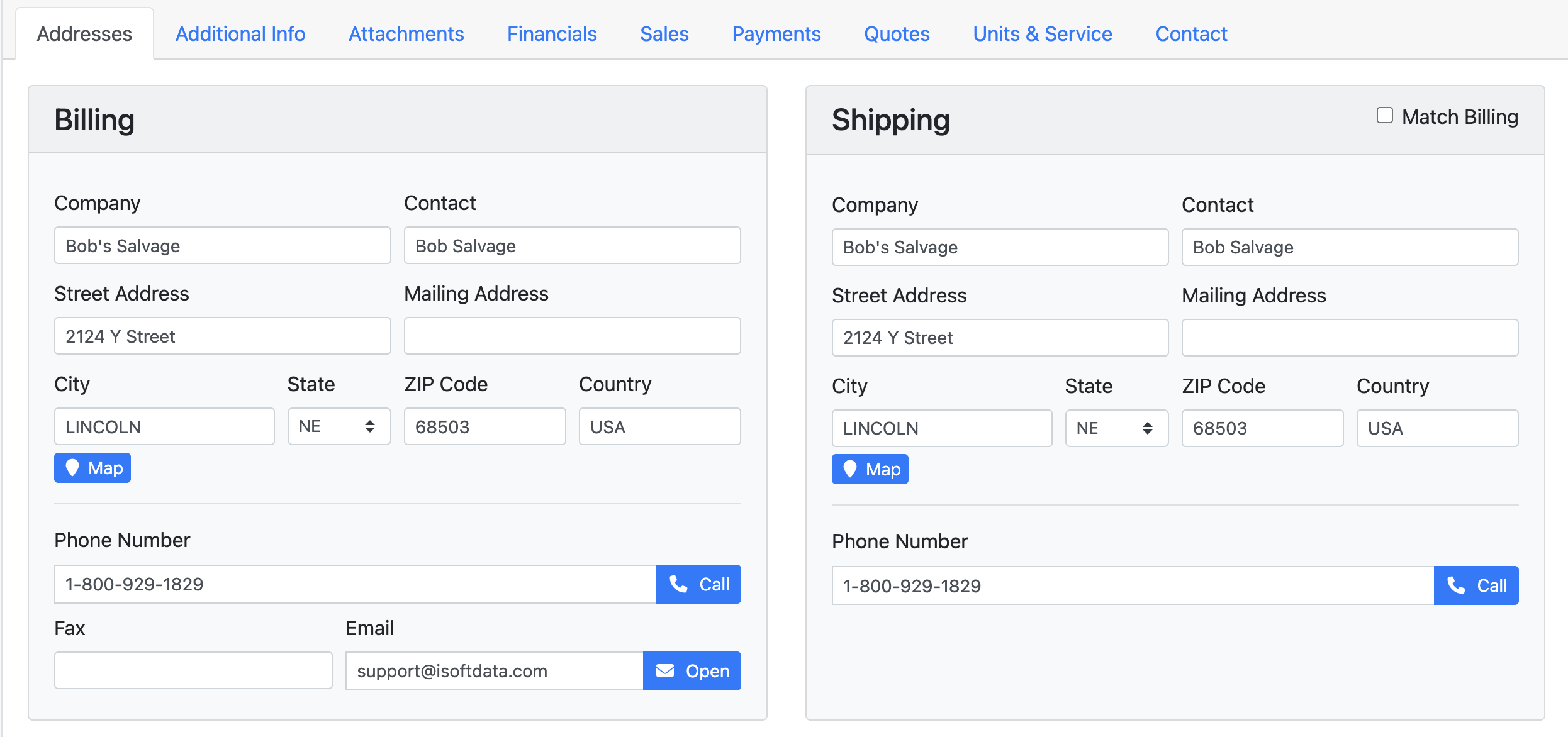This screenshot has height=737, width=1568.
Task: Click the Quotes tab link
Action: 897,34
